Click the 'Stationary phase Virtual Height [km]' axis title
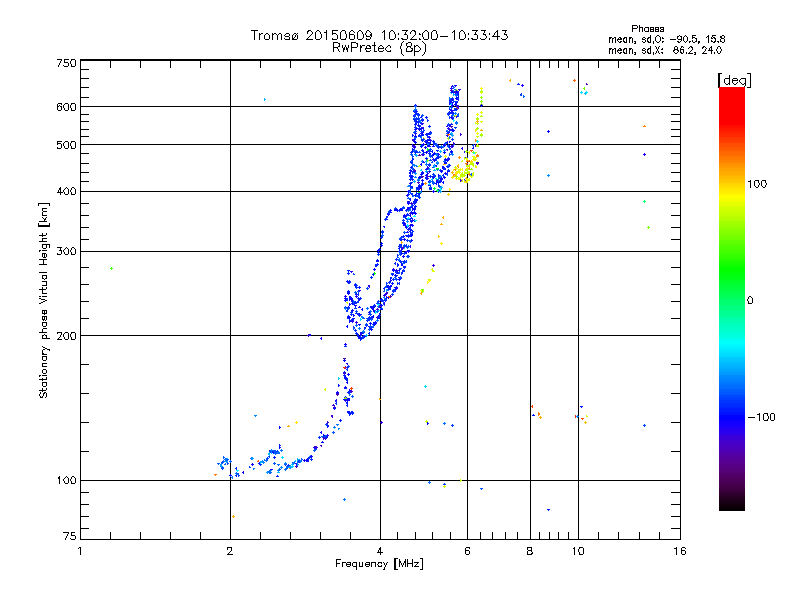The width and height of the screenshot is (800, 600). (x=44, y=300)
